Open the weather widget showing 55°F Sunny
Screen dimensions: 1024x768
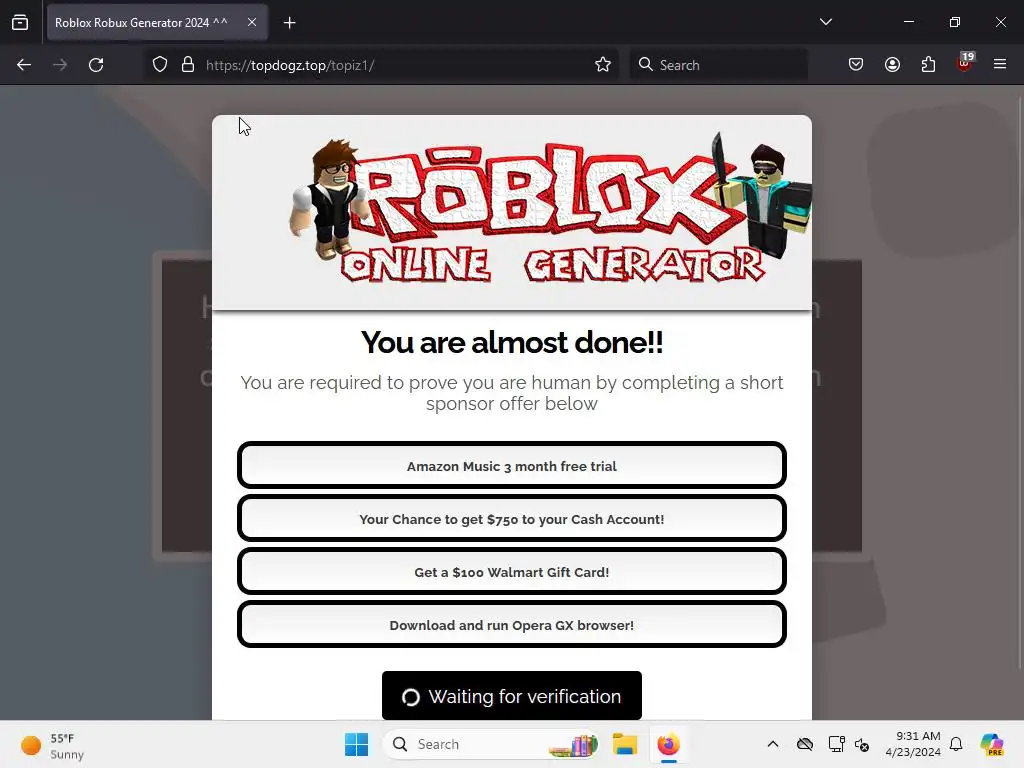tap(52, 745)
